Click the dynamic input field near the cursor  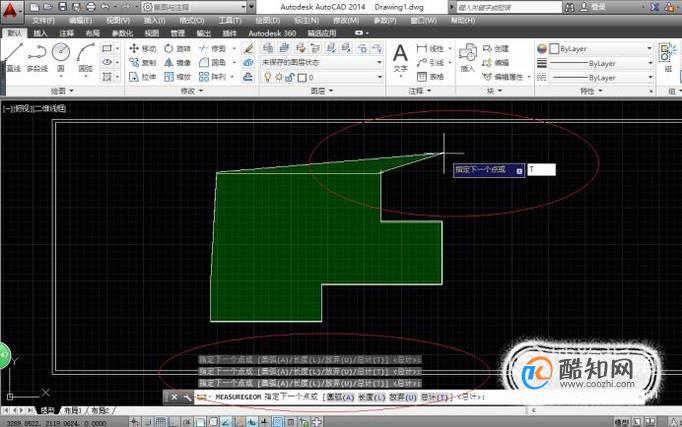542,170
